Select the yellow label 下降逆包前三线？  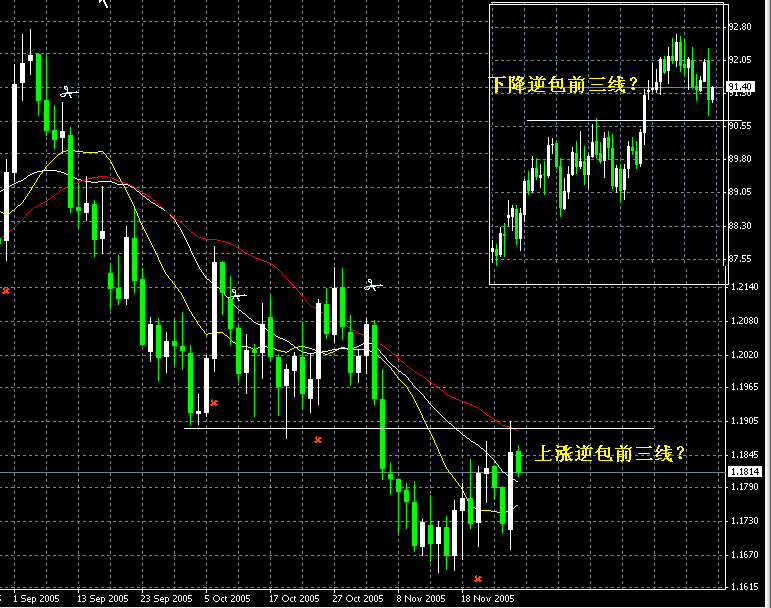[x=563, y=85]
